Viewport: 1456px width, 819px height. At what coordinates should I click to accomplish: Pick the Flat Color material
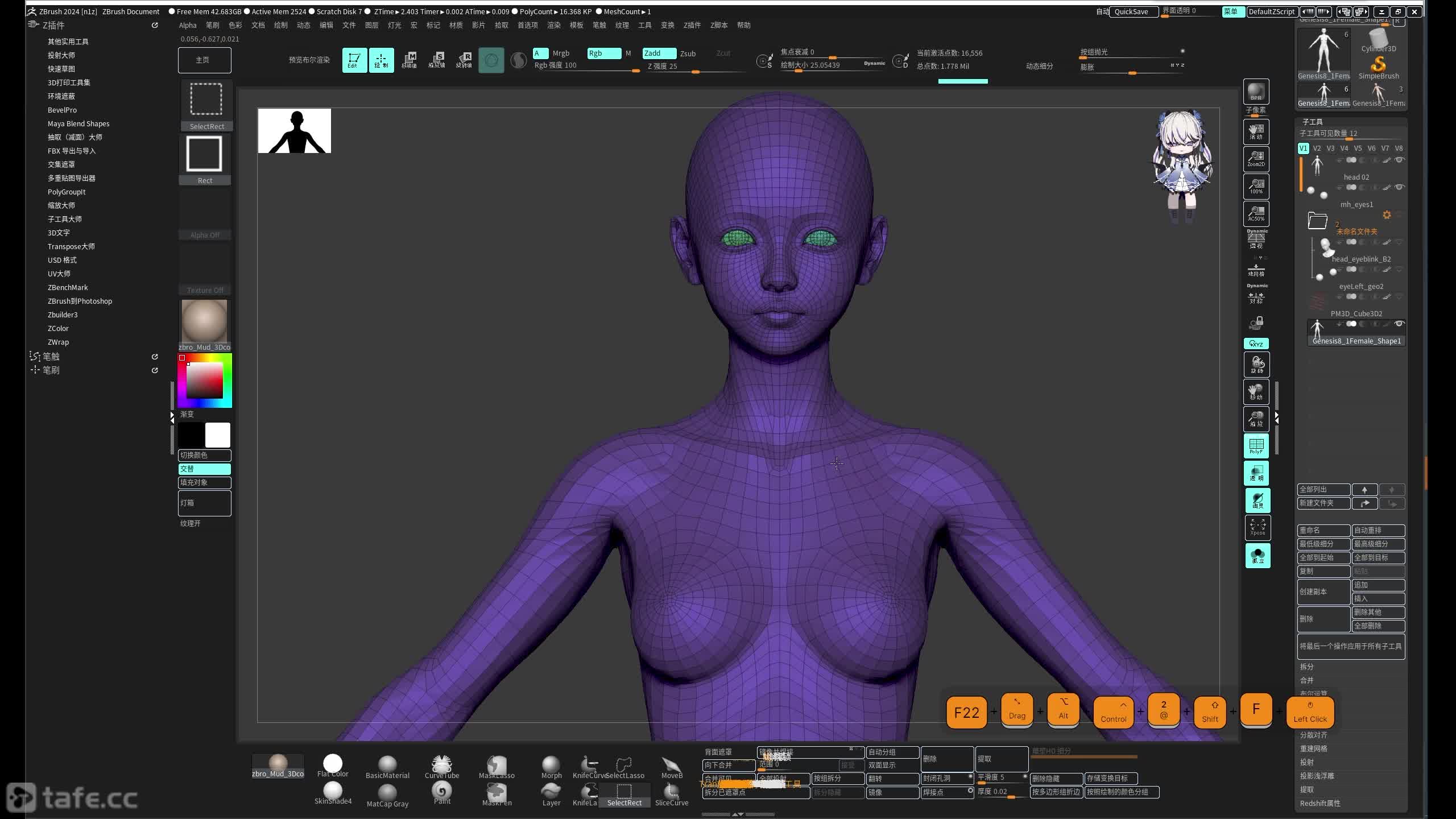click(x=333, y=766)
